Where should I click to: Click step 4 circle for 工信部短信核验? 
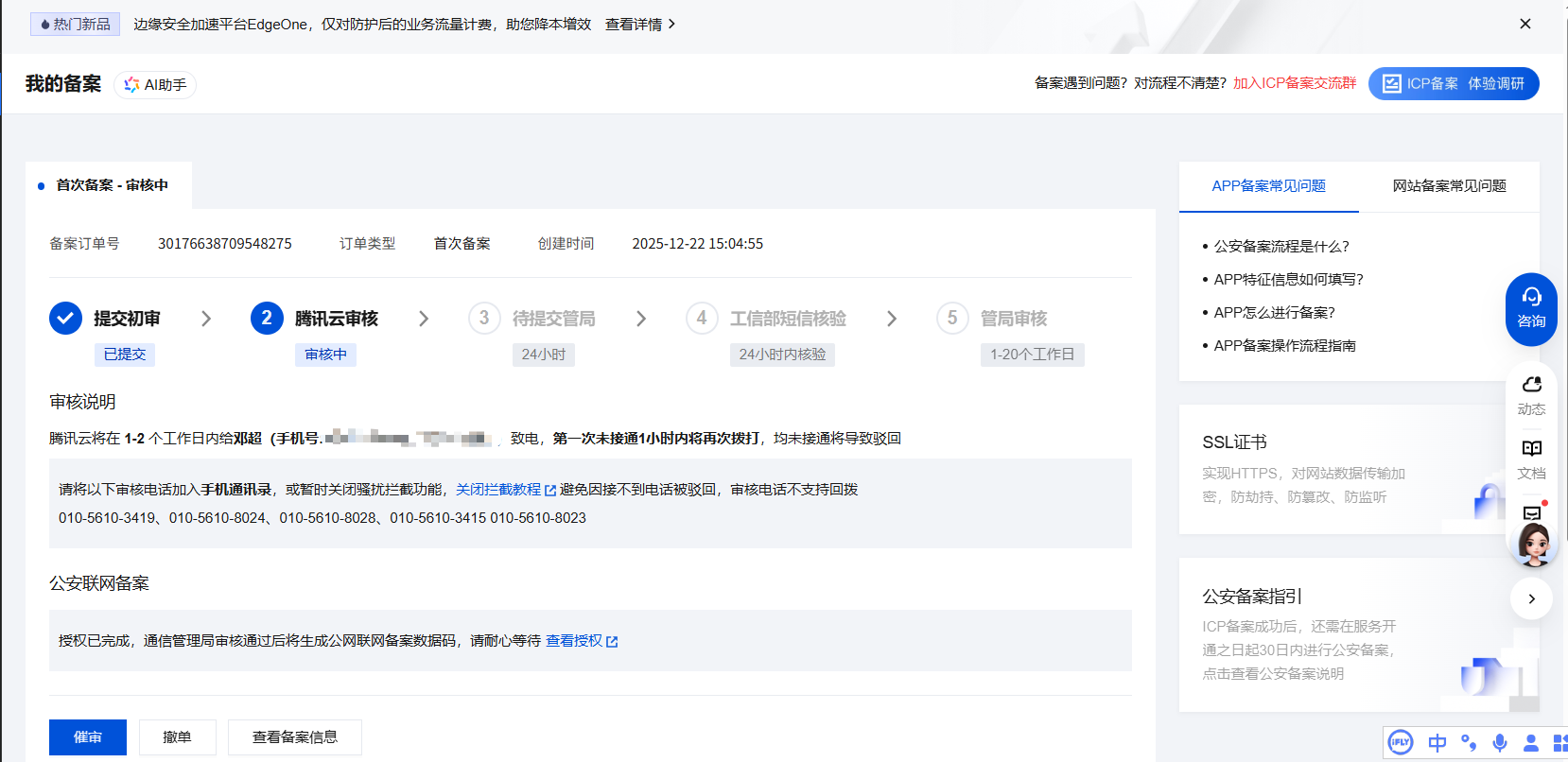(x=702, y=319)
